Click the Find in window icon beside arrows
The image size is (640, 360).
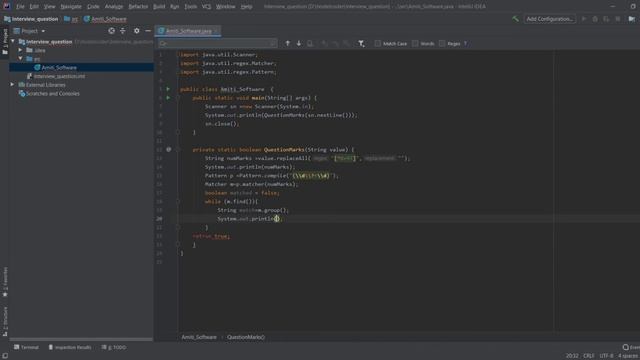tap(310, 43)
